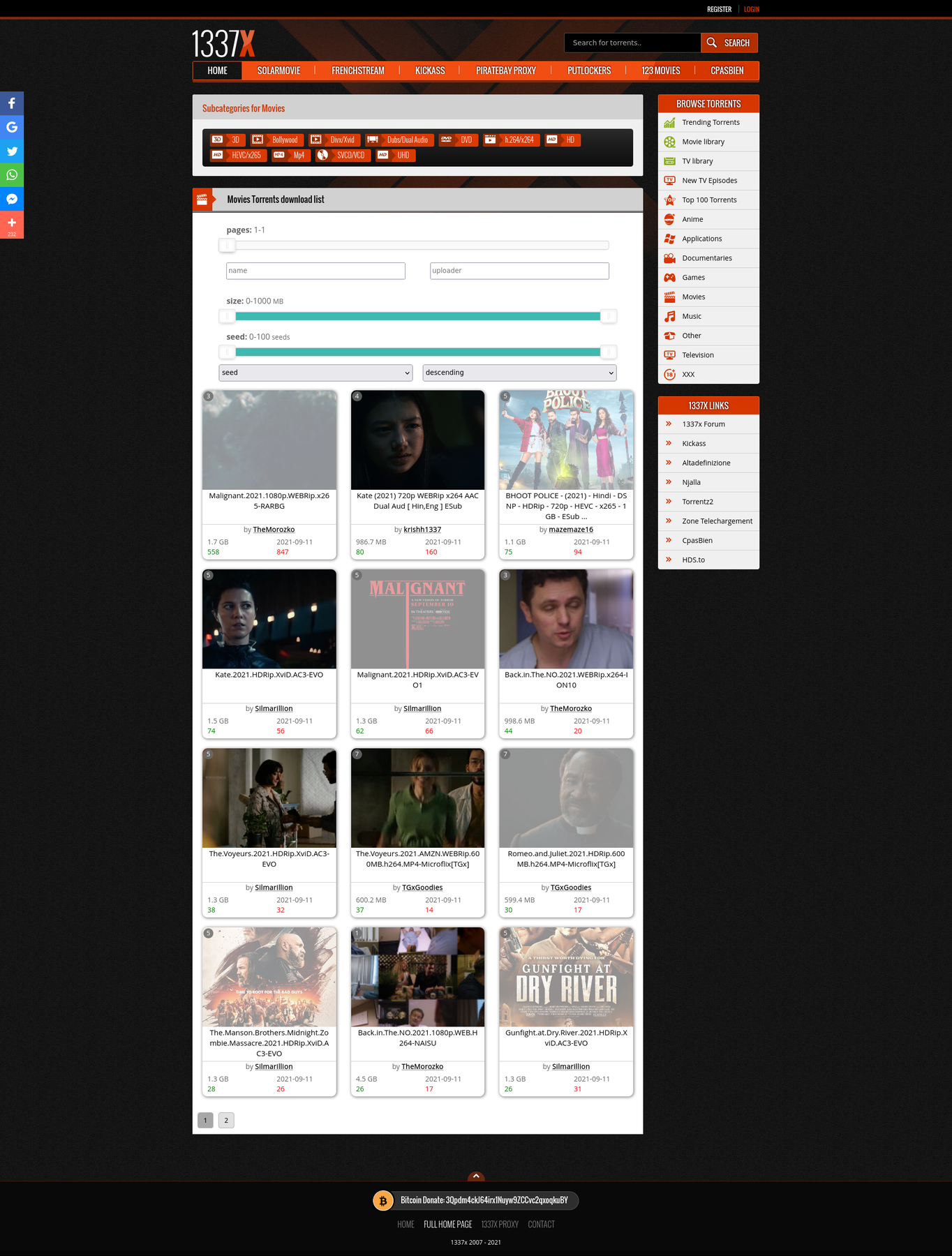Click the 1337X PROXY footer link
This screenshot has height=1256, width=952.
click(500, 1225)
